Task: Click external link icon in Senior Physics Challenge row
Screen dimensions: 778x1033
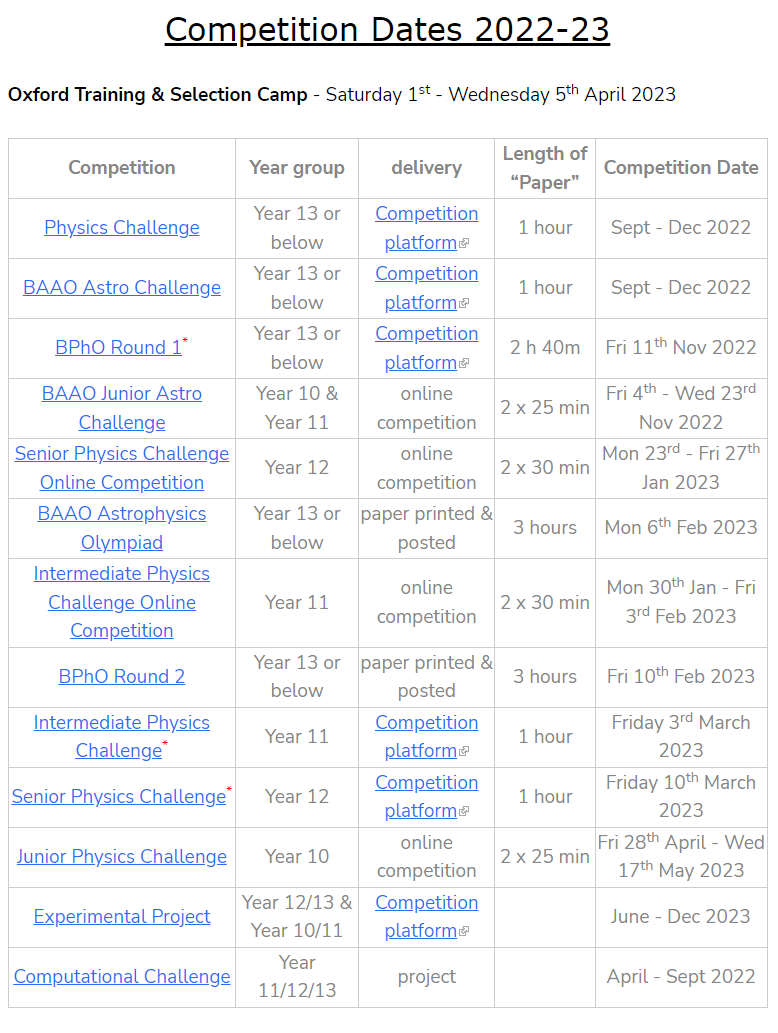Action: (x=464, y=812)
